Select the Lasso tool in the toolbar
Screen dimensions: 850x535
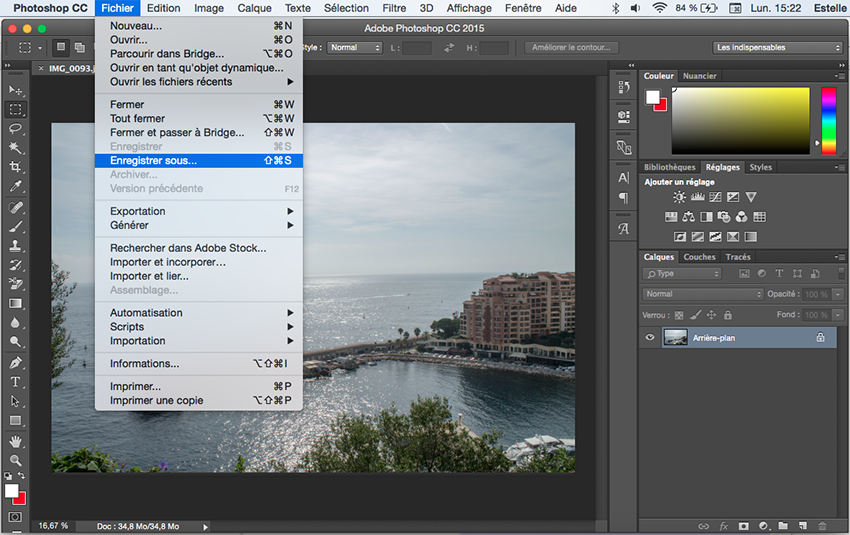point(15,129)
